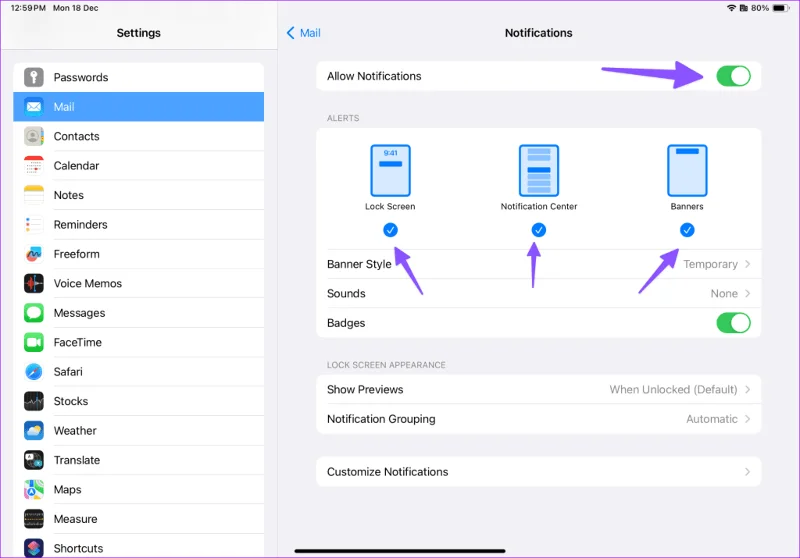Uncheck the Notification Center alert checkmark
The height and width of the screenshot is (558, 800).
click(539, 230)
